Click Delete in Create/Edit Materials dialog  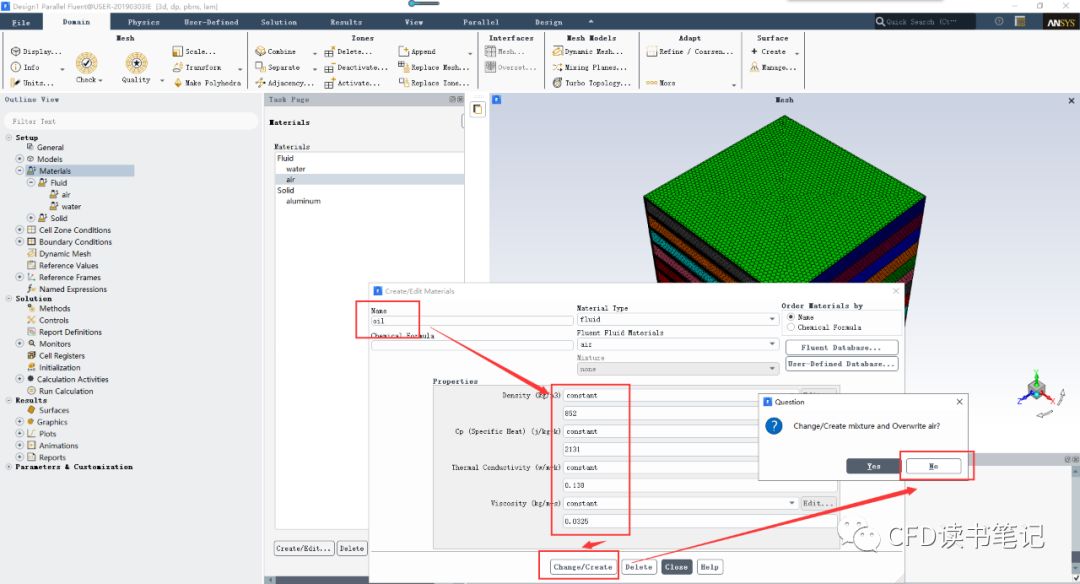pos(638,567)
